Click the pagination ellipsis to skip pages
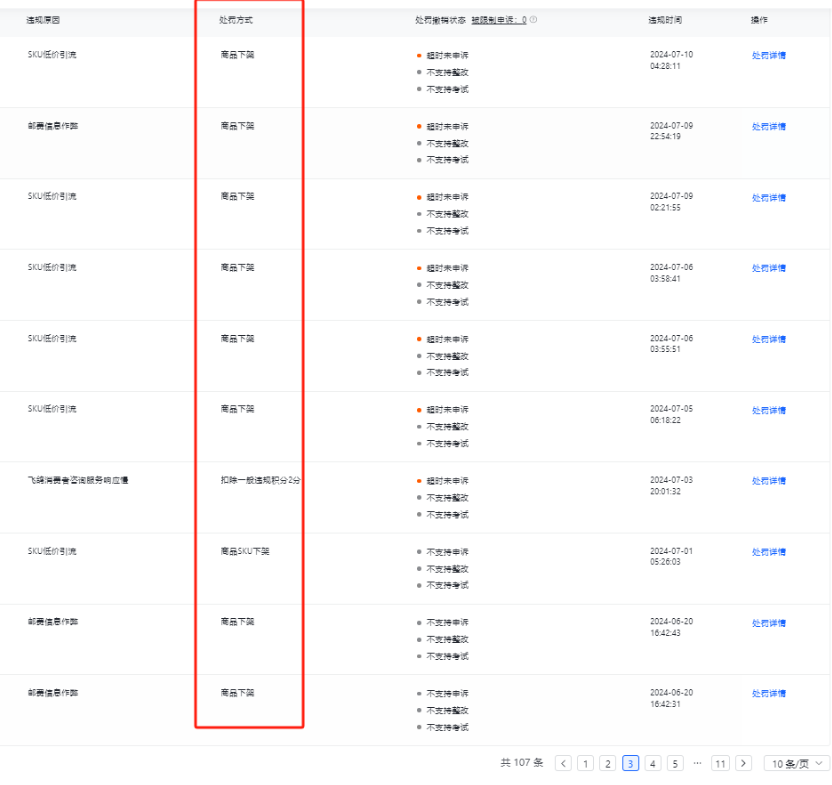Screen dimensions: 832x785 697,763
